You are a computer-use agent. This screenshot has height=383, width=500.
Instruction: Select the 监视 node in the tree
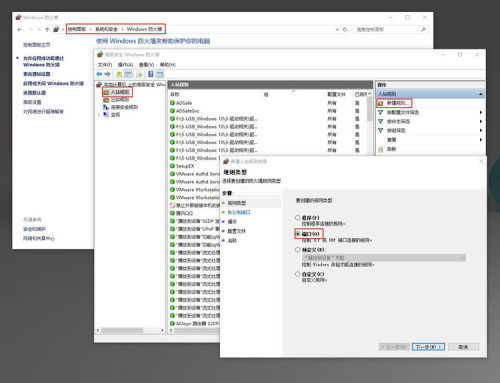click(x=115, y=115)
